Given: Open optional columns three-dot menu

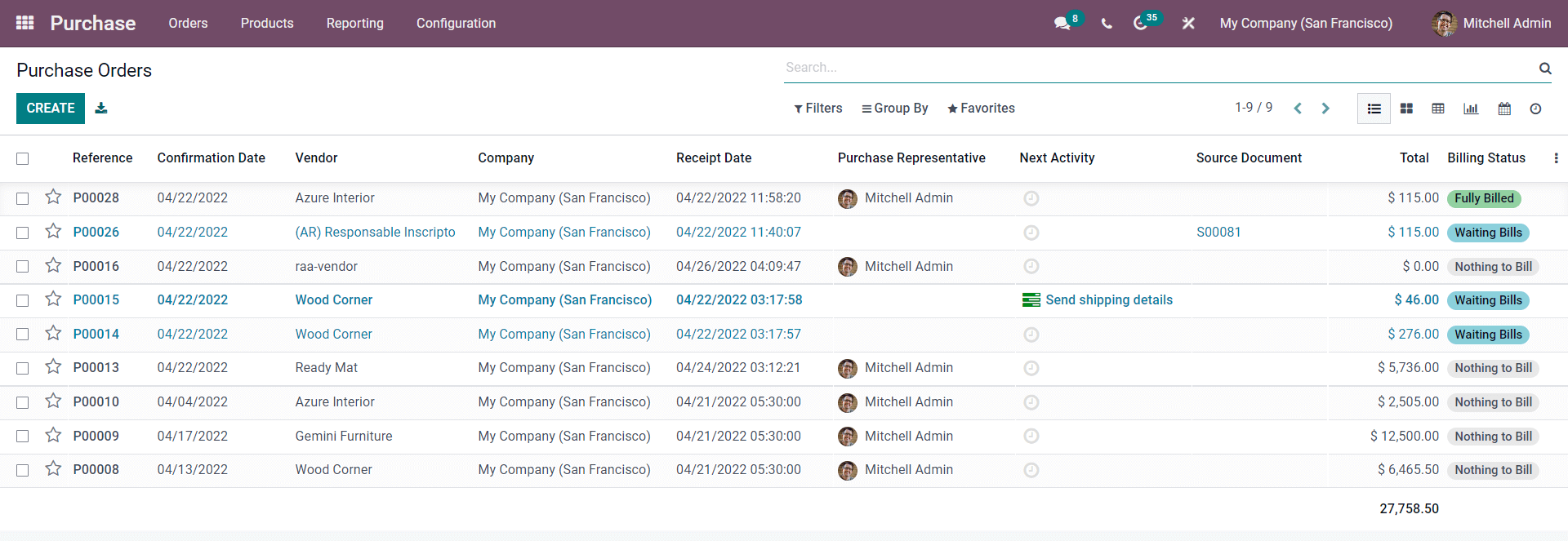Looking at the screenshot, I should click(1556, 158).
